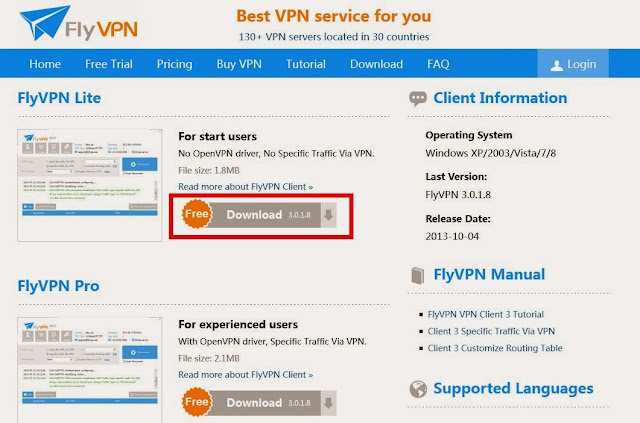Screen dimensions: 640x423
Task: Click the FlyVPN Lite heading
Action: point(59,98)
